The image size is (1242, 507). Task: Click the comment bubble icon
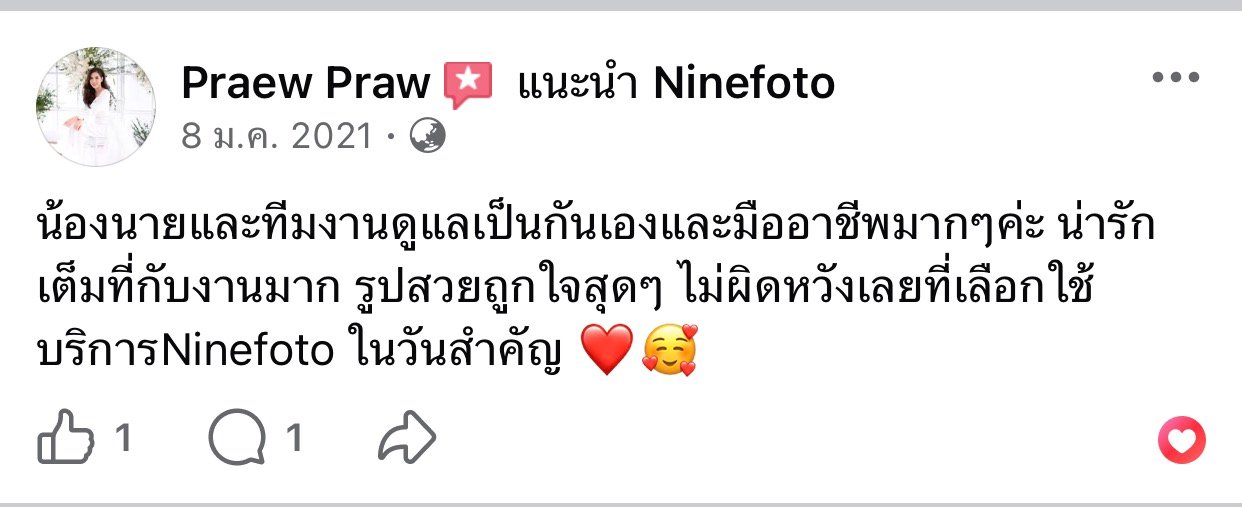(238, 438)
